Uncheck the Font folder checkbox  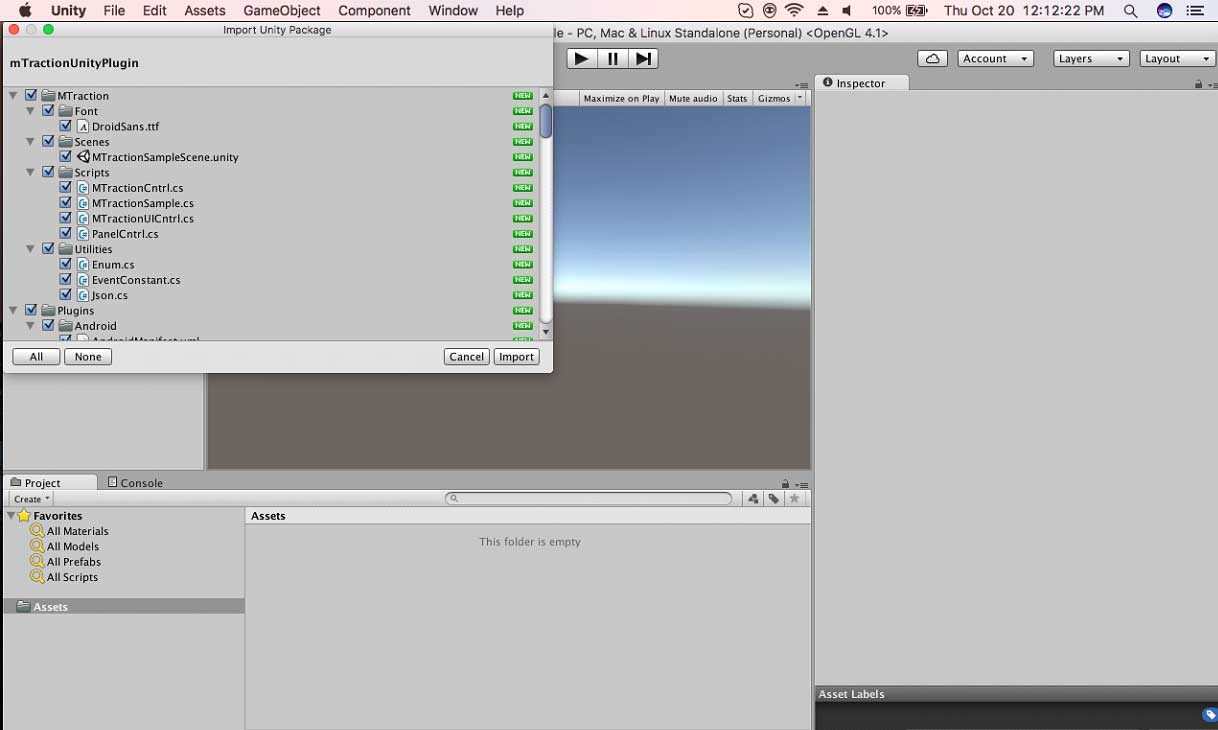pos(48,111)
